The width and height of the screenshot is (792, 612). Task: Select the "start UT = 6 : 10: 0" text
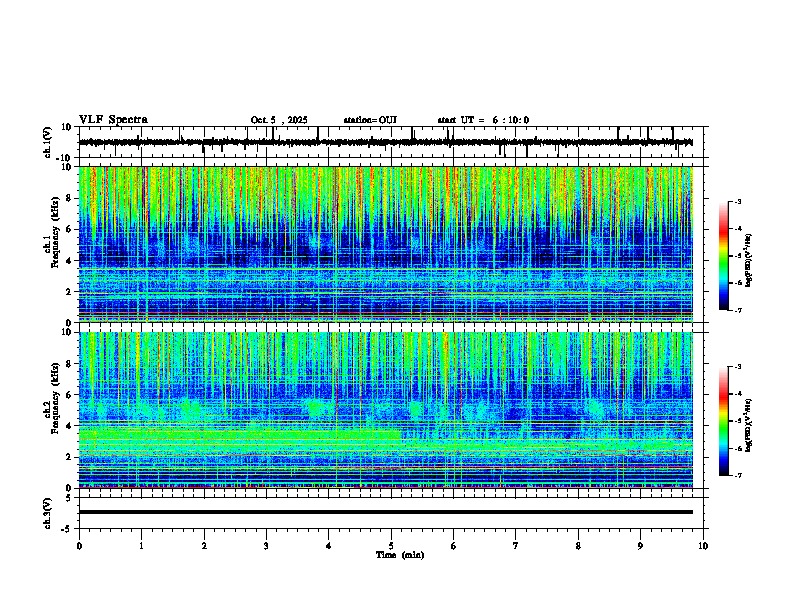tap(483, 120)
